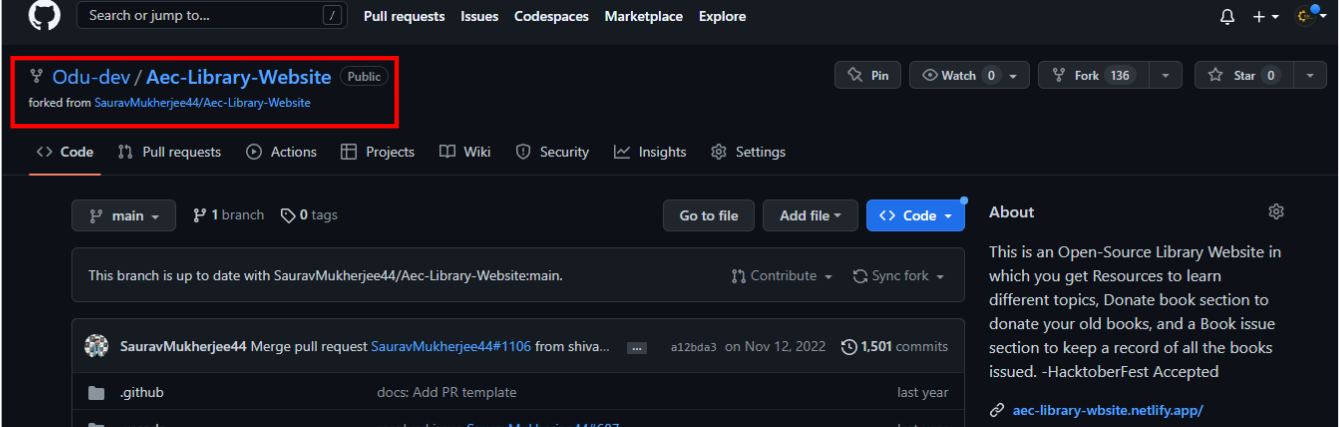Fork the repository with Fork button
Viewport: 1339px width, 427px height.
[1093, 75]
